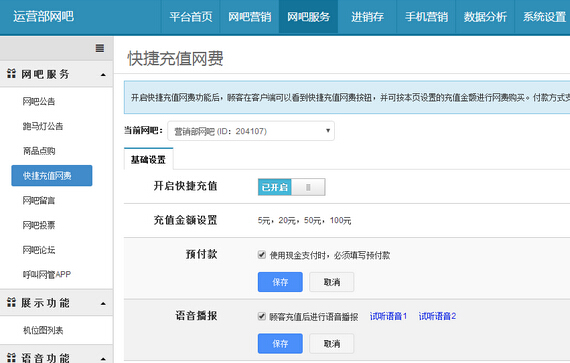
Task: Collapse the 网吧服务 sidebar section arrow
Action: (x=103, y=75)
